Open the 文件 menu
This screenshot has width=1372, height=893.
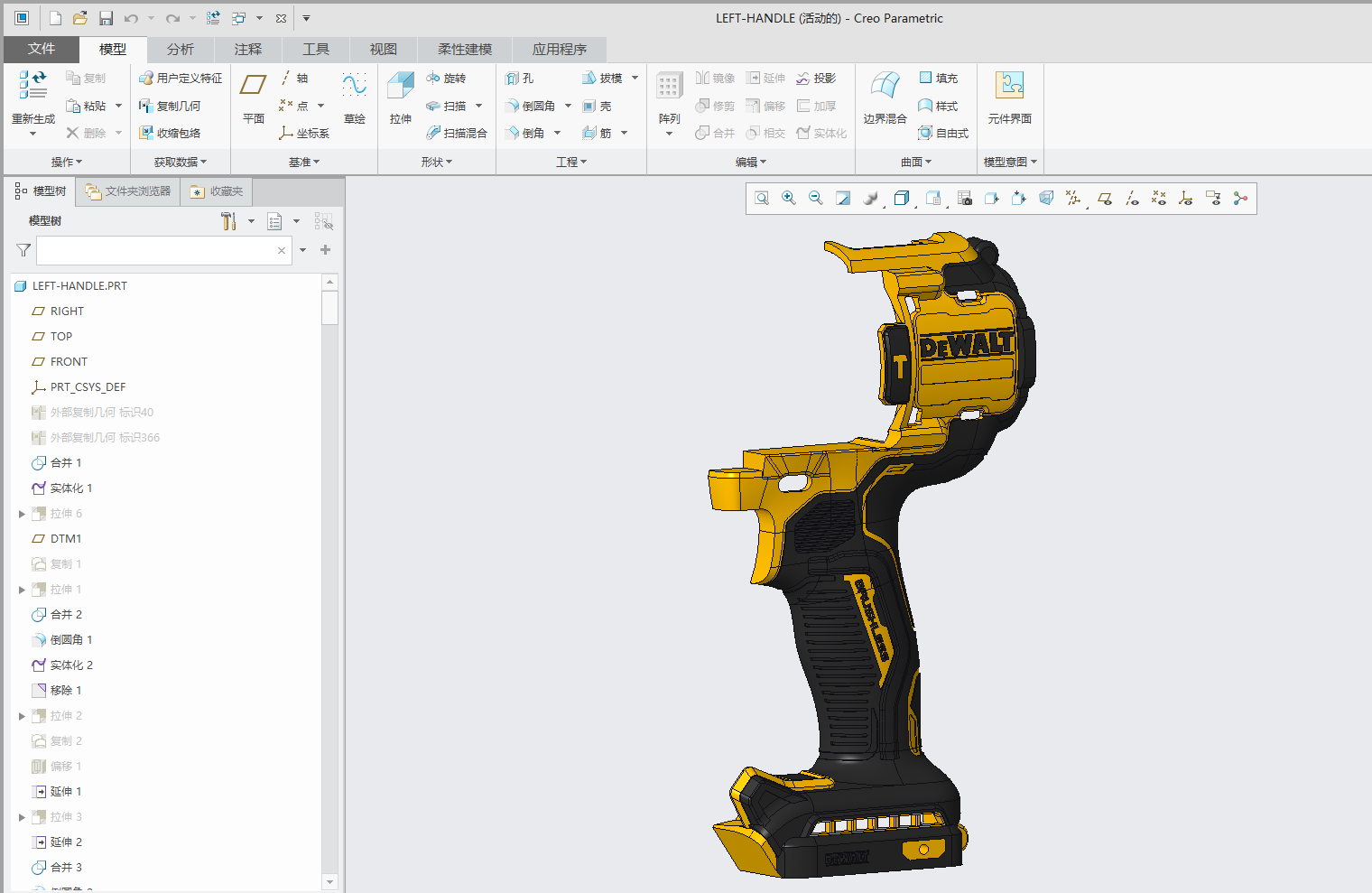click(42, 50)
